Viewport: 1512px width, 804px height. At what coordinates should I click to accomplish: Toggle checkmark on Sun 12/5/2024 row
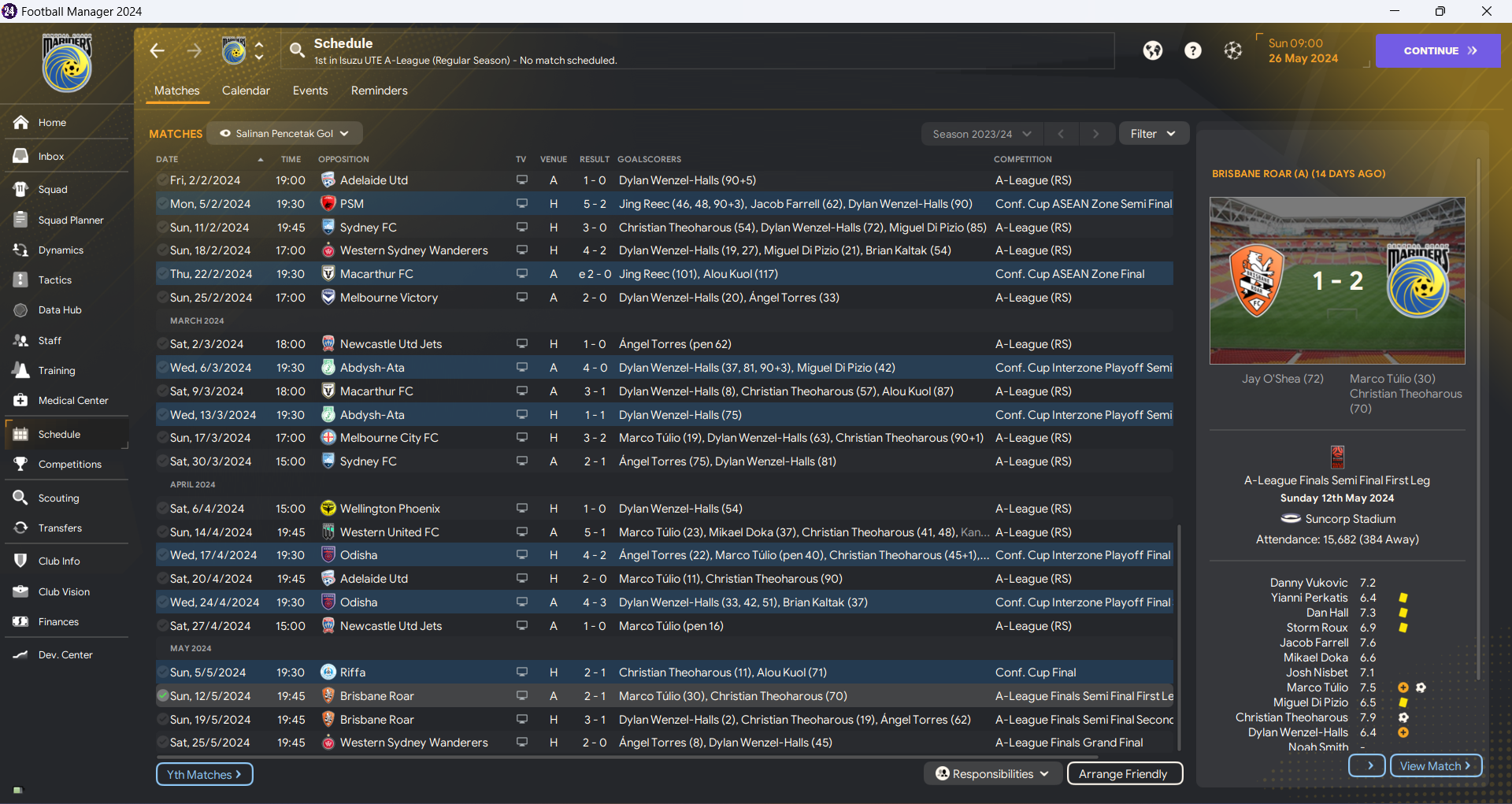(163, 695)
